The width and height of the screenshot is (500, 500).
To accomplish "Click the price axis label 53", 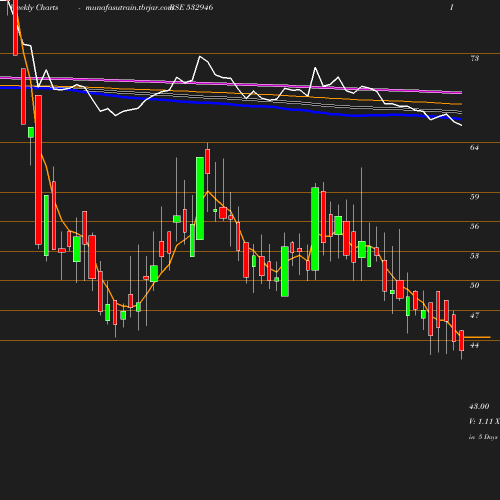I will 474,256.
